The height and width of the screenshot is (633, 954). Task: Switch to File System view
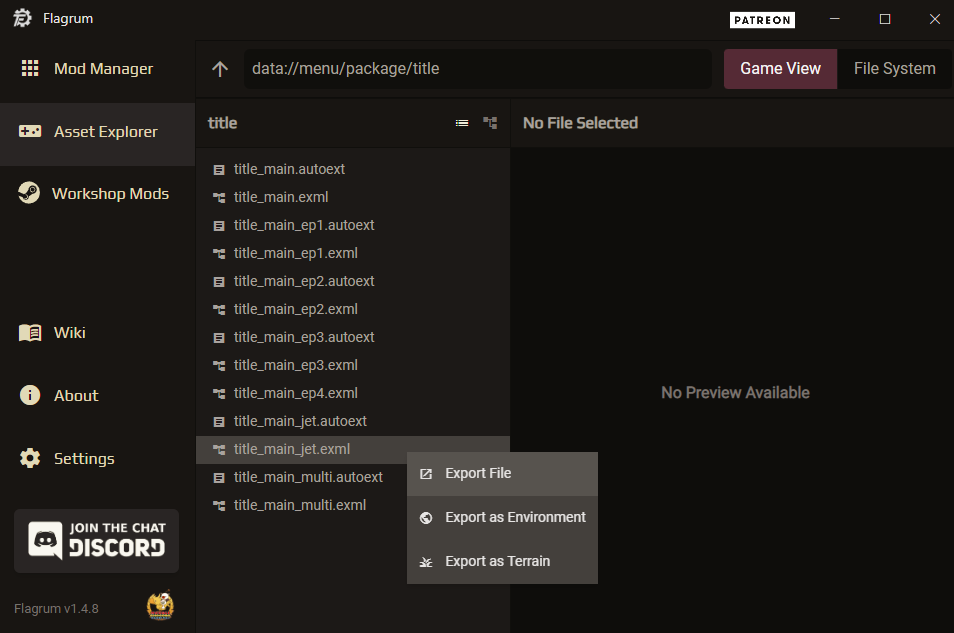894,69
